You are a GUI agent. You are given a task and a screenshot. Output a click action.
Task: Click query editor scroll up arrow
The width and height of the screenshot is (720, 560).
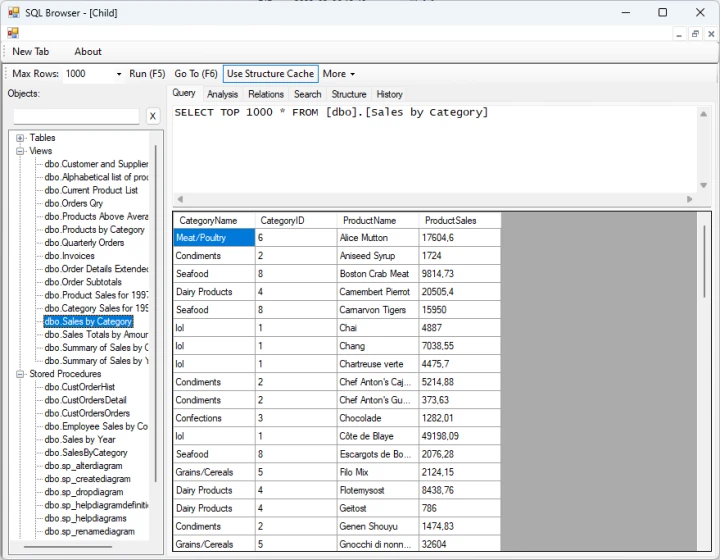pyautogui.click(x=703, y=114)
